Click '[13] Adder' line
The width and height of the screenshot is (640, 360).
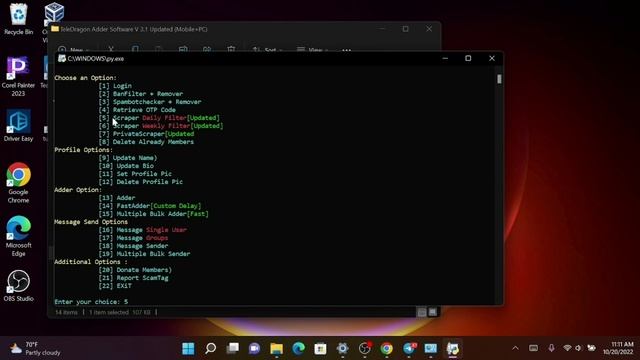point(117,198)
